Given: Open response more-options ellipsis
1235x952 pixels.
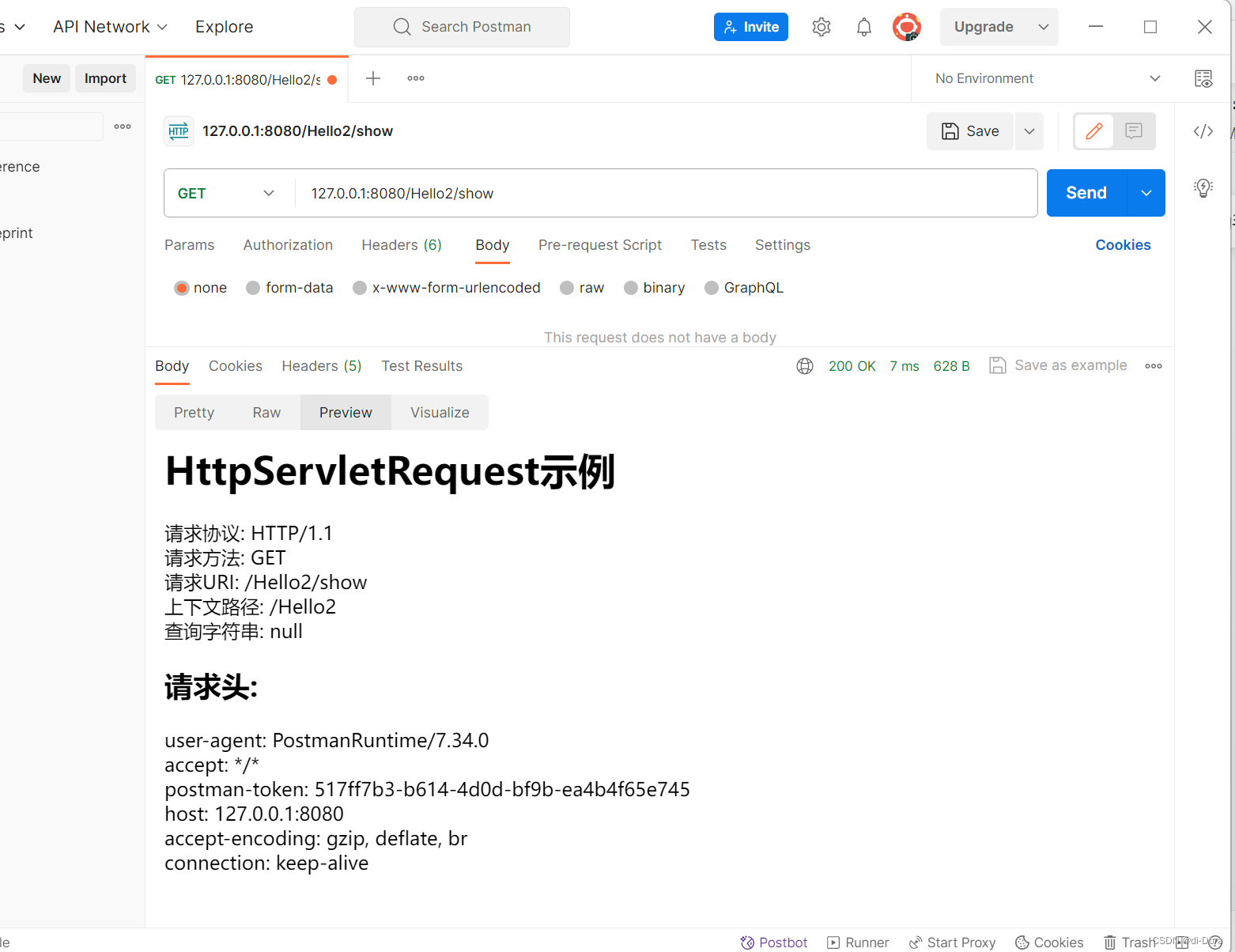Looking at the screenshot, I should pos(1154,366).
